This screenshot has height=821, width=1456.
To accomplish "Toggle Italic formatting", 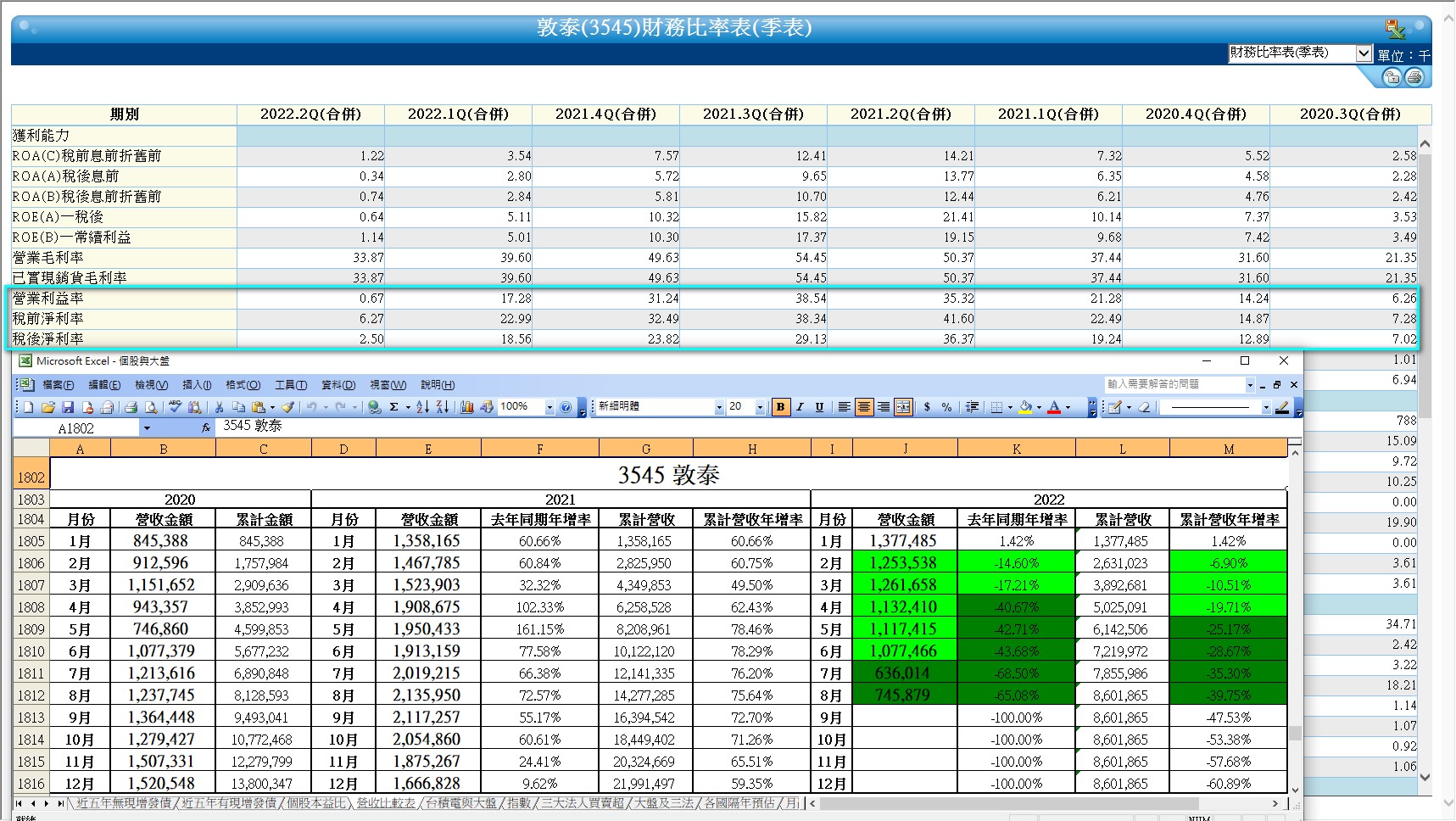I will click(x=800, y=407).
